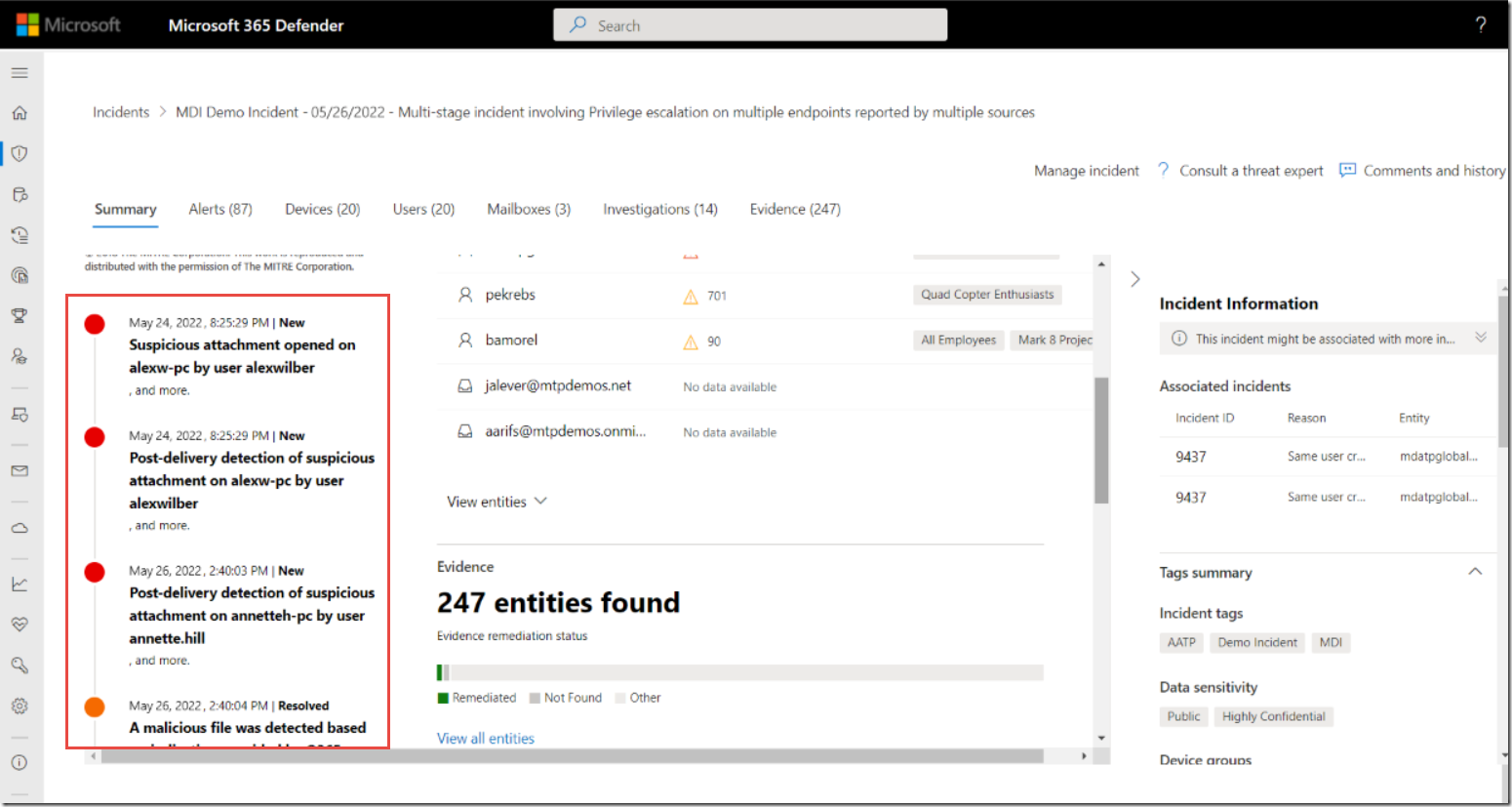Click scroll down arrow of entities panel
This screenshot has width=1512, height=807.
pos(1101,739)
